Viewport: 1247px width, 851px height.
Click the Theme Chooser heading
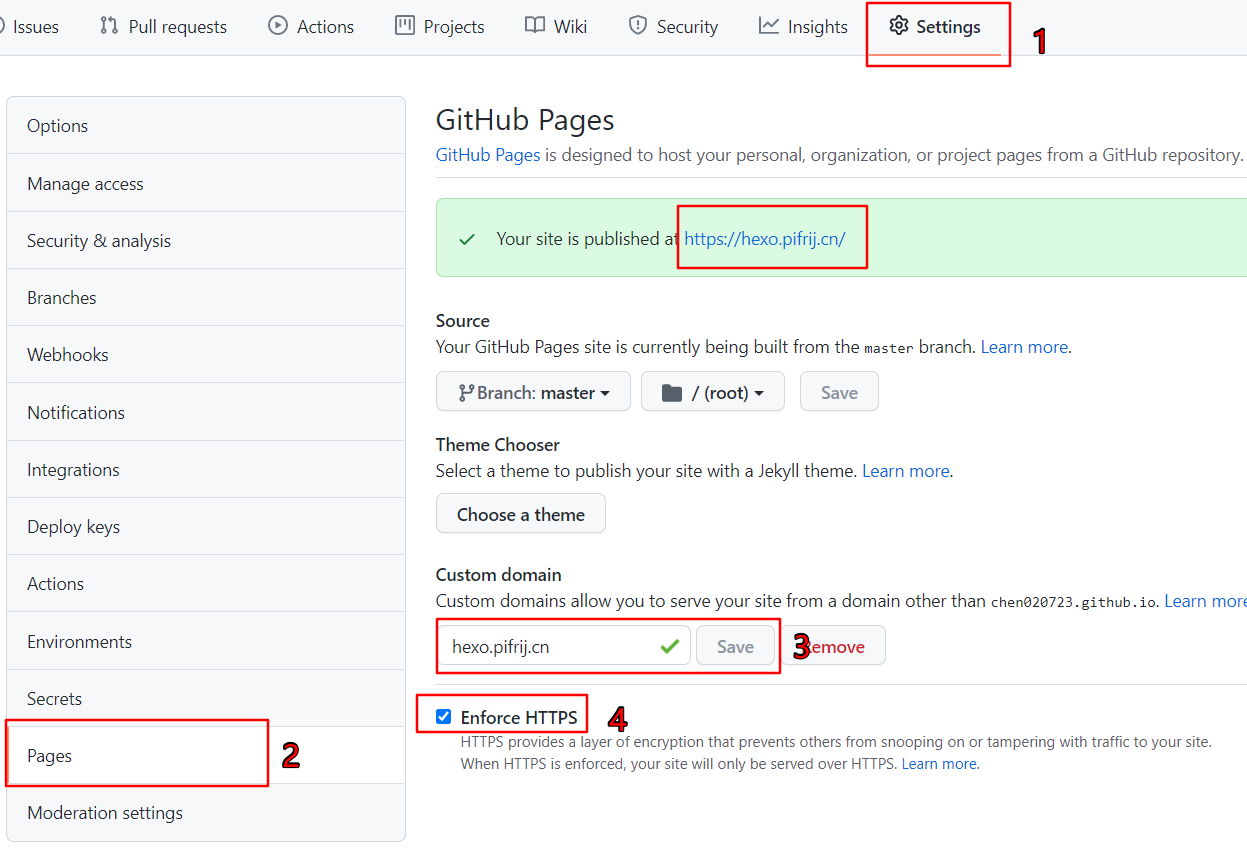click(498, 445)
